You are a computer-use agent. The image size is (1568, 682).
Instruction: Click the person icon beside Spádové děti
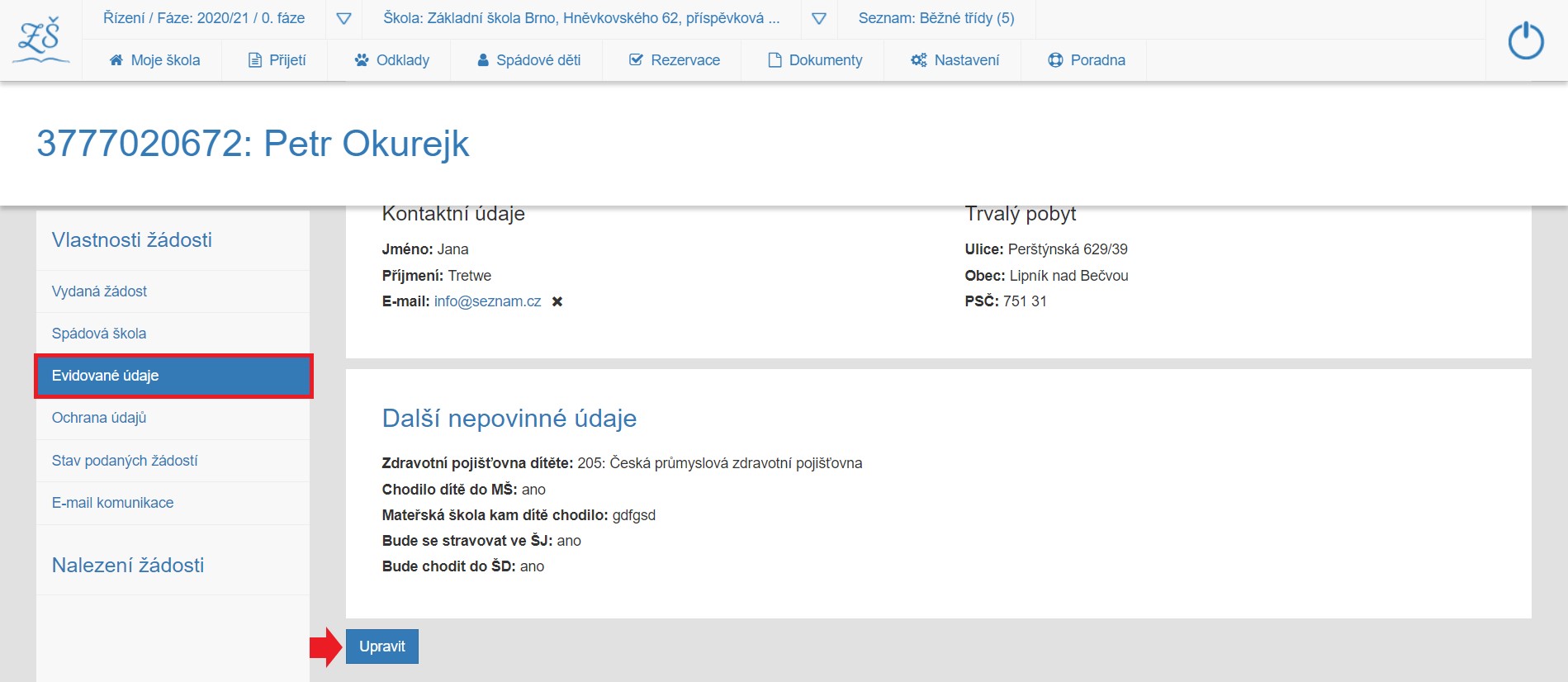pyautogui.click(x=483, y=59)
